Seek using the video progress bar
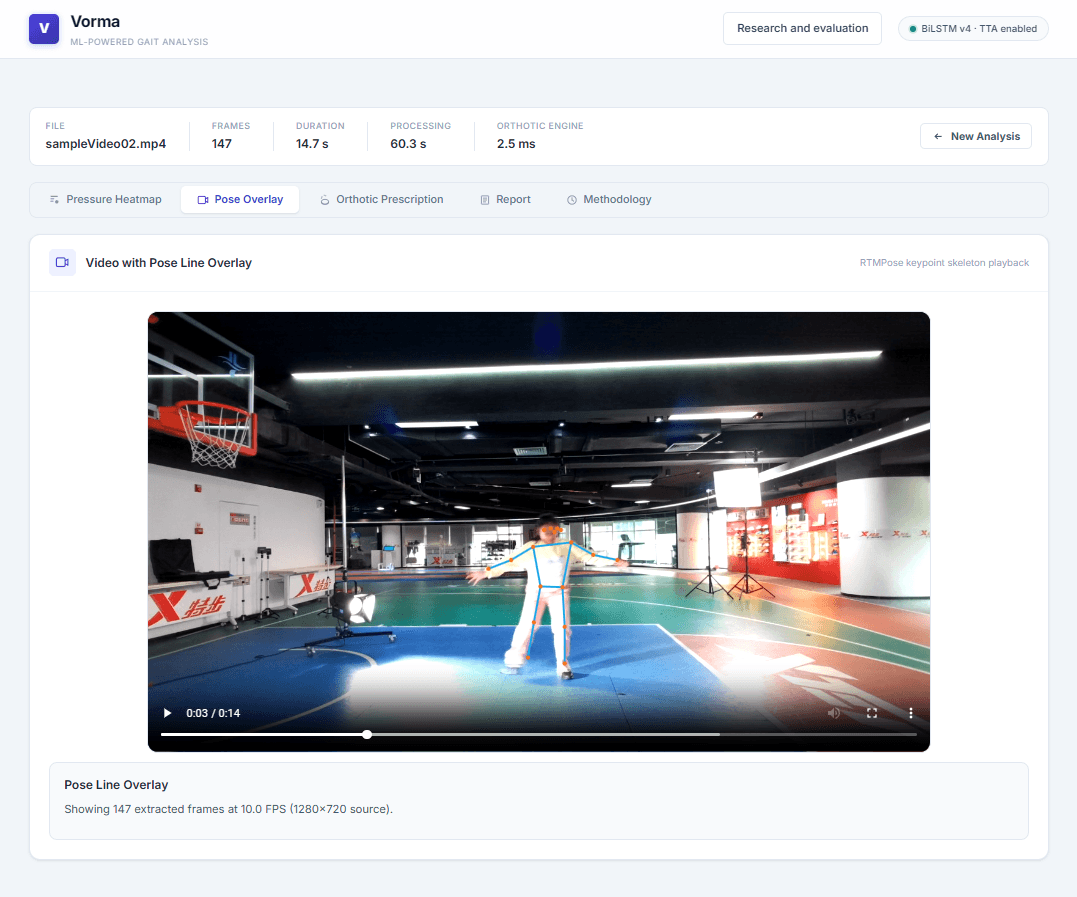Screen dimensions: 1077x897 pos(538,734)
